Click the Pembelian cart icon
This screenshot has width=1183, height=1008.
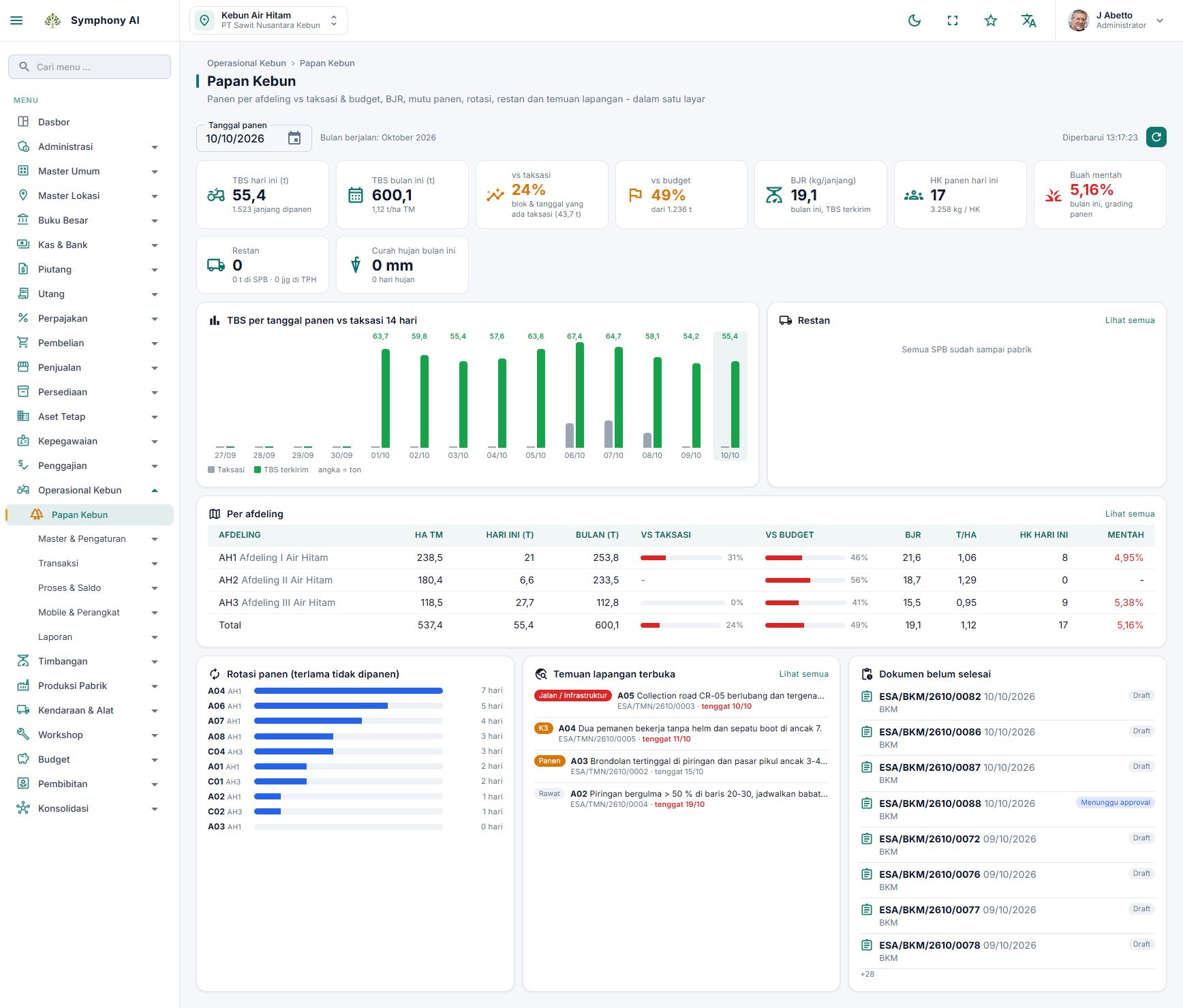[23, 343]
